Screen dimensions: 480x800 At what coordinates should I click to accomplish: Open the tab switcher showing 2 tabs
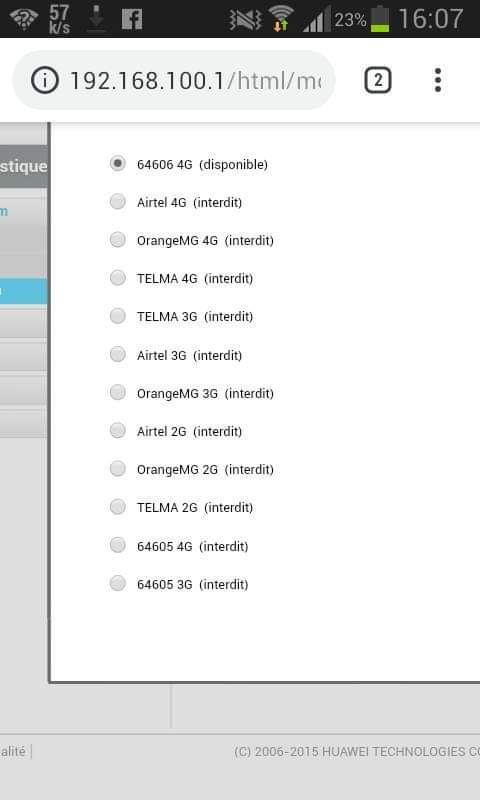click(x=378, y=81)
